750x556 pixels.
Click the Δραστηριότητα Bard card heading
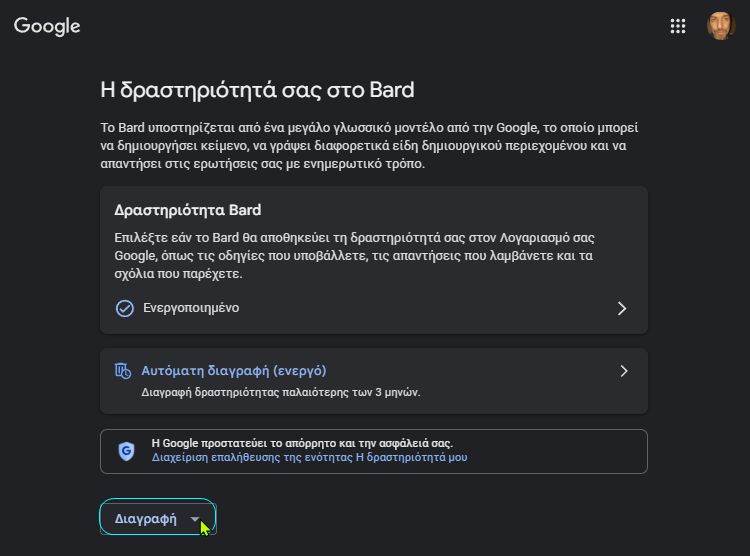pyautogui.click(x=188, y=210)
